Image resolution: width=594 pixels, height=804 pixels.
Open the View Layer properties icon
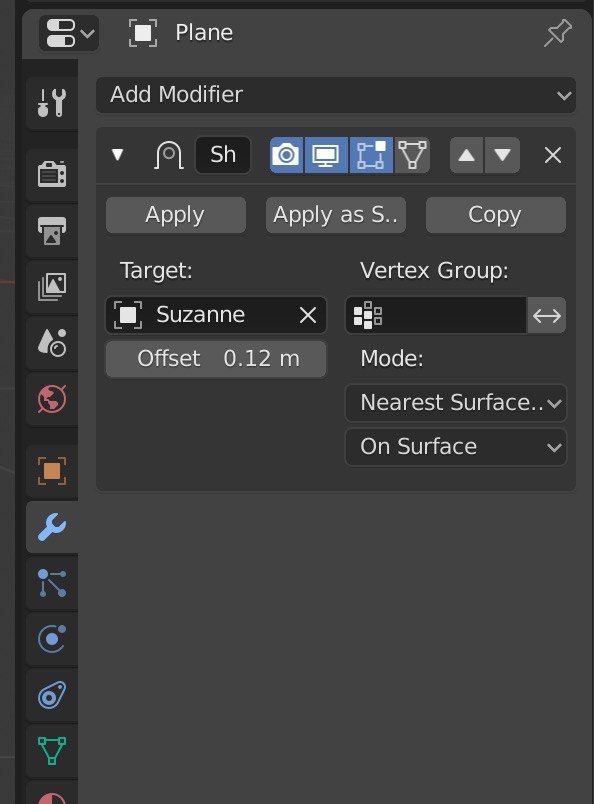coord(52,287)
